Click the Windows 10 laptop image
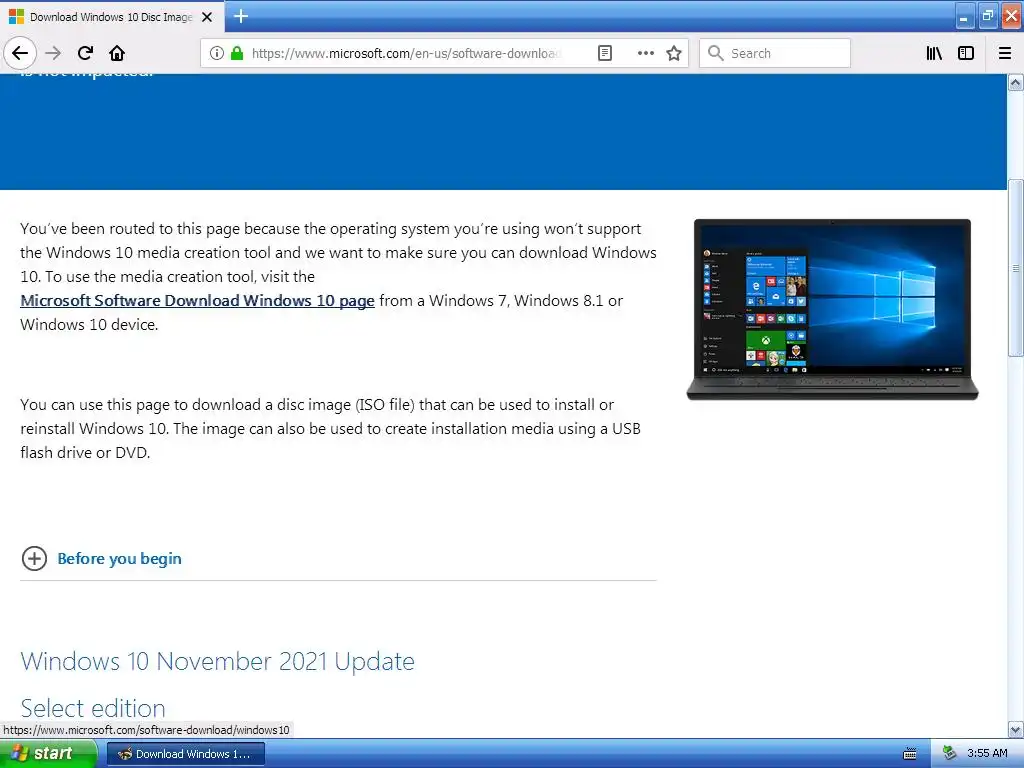Viewport: 1024px width, 768px height. click(x=832, y=310)
